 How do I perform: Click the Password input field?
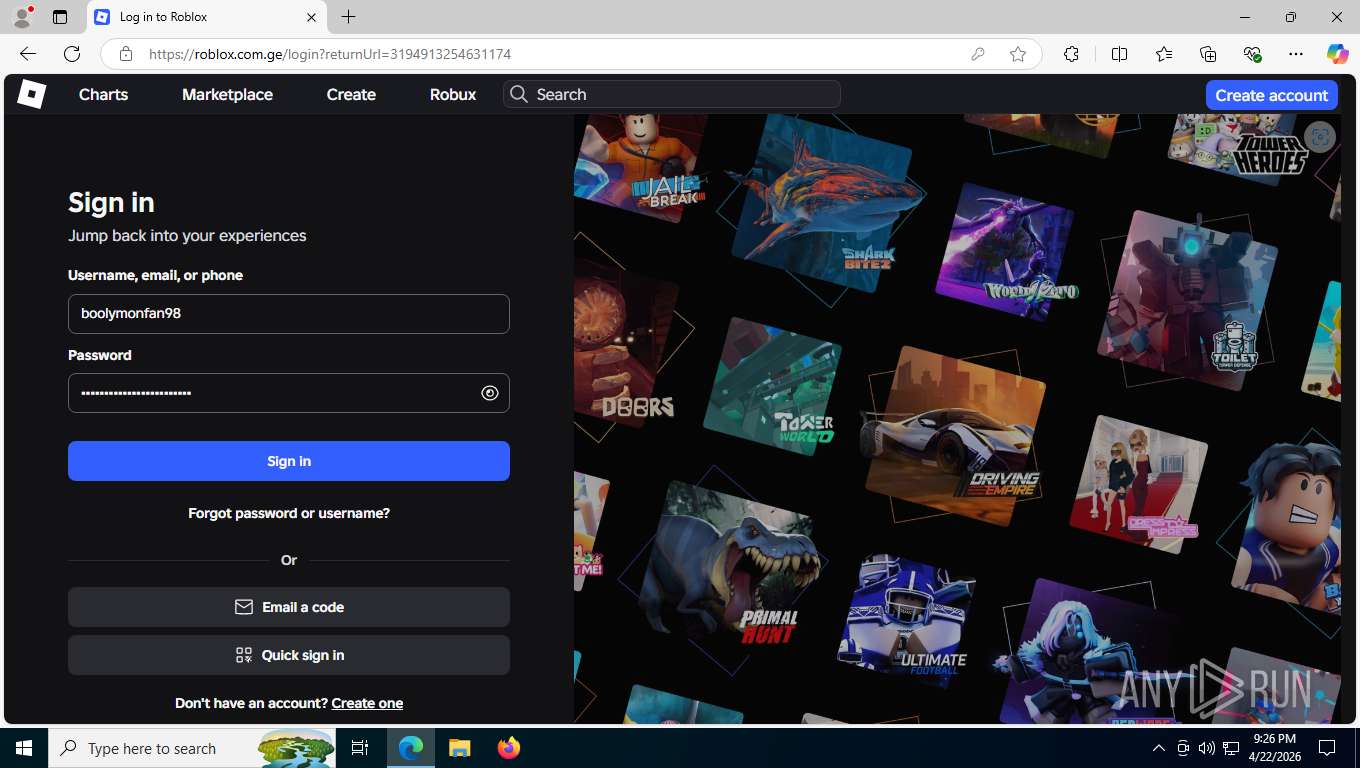tap(289, 393)
